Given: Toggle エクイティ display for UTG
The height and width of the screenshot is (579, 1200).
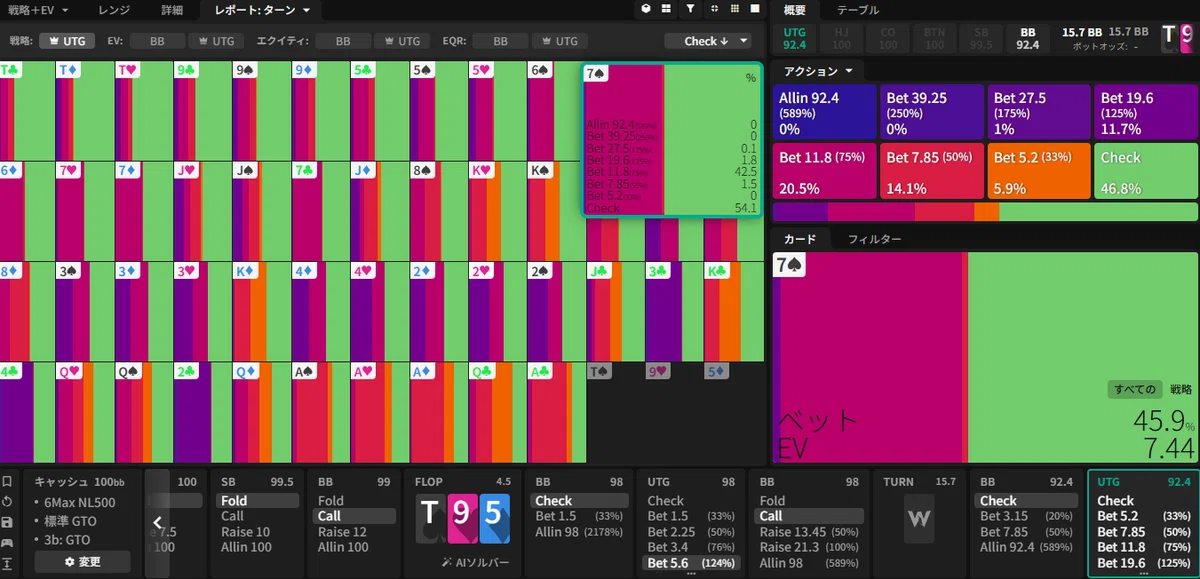Looking at the screenshot, I should (x=402, y=41).
